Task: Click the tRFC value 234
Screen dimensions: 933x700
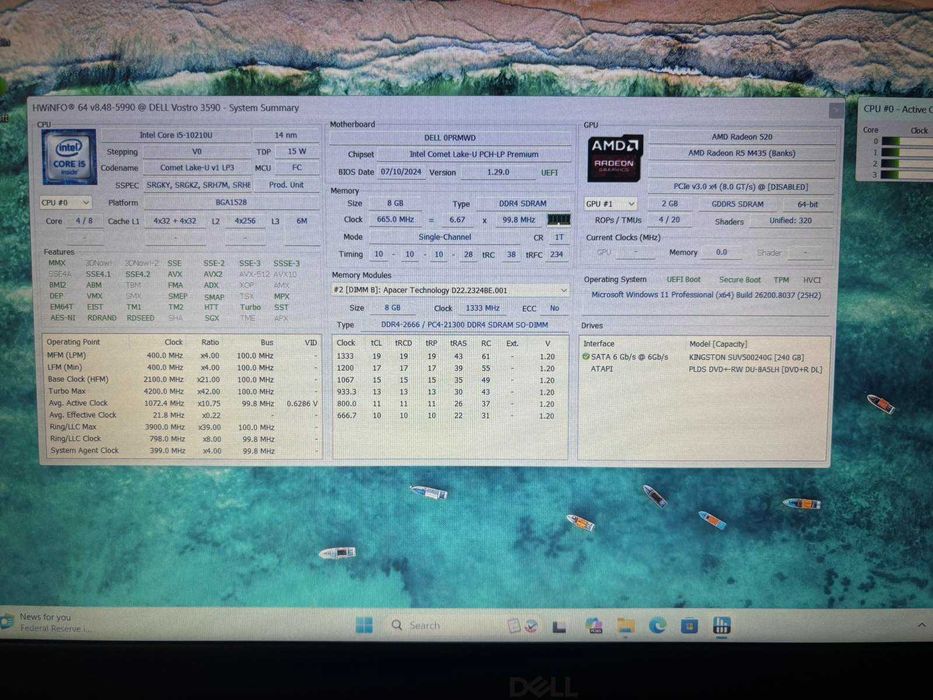Action: click(x=556, y=254)
